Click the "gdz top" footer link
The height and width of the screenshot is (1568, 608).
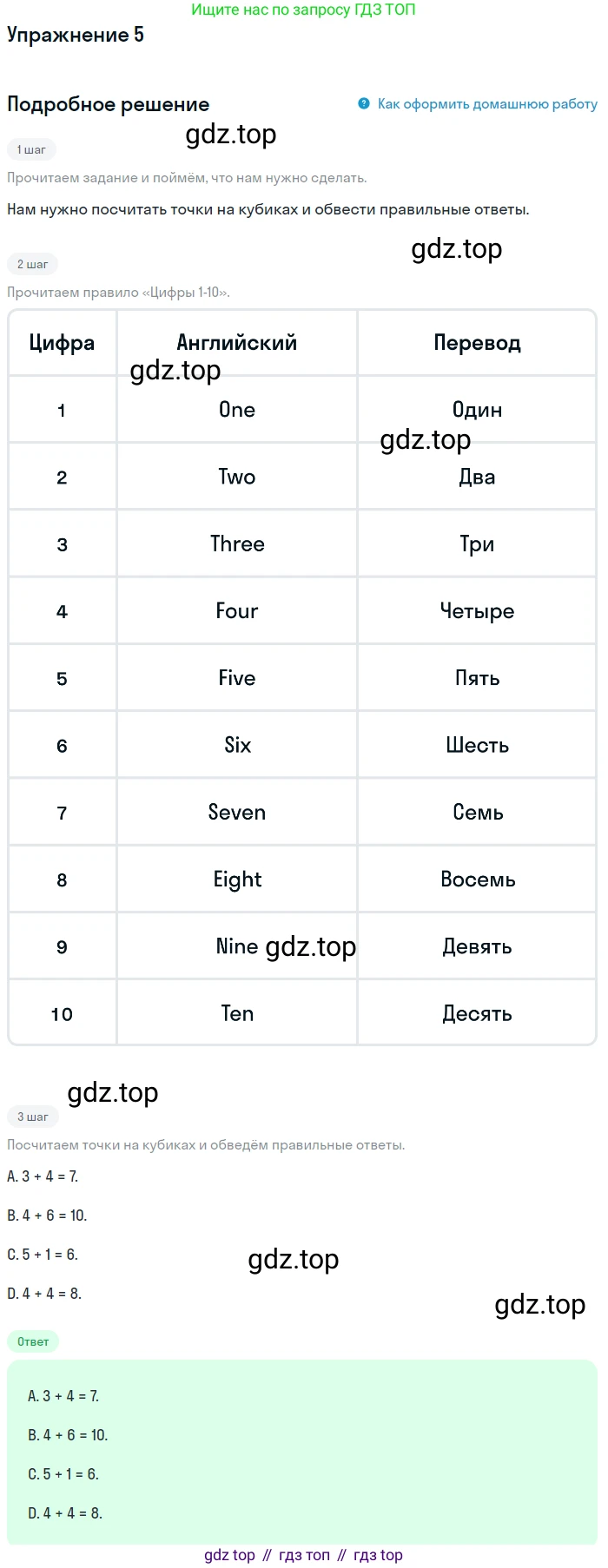(x=229, y=1555)
